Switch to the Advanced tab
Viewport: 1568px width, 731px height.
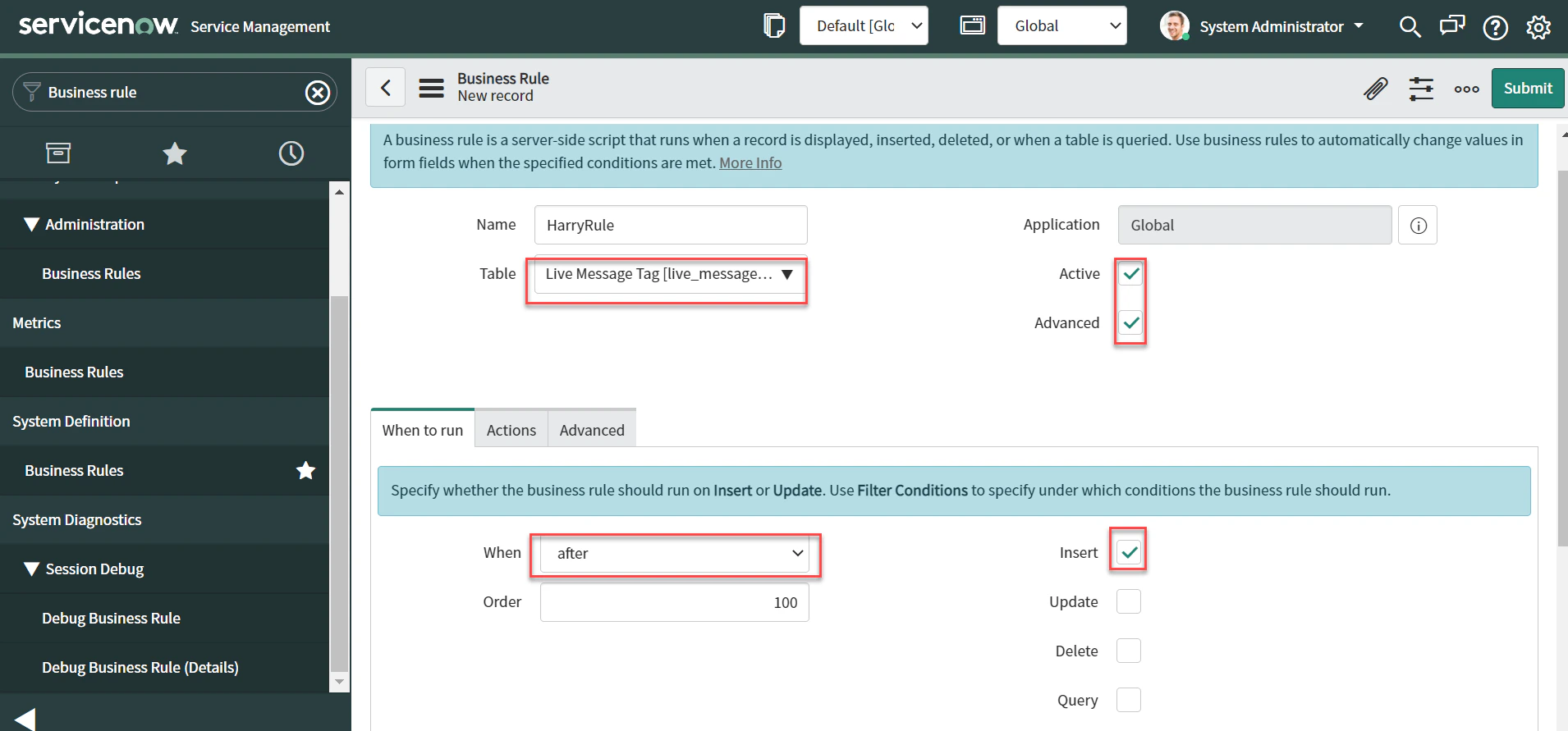[592, 430]
